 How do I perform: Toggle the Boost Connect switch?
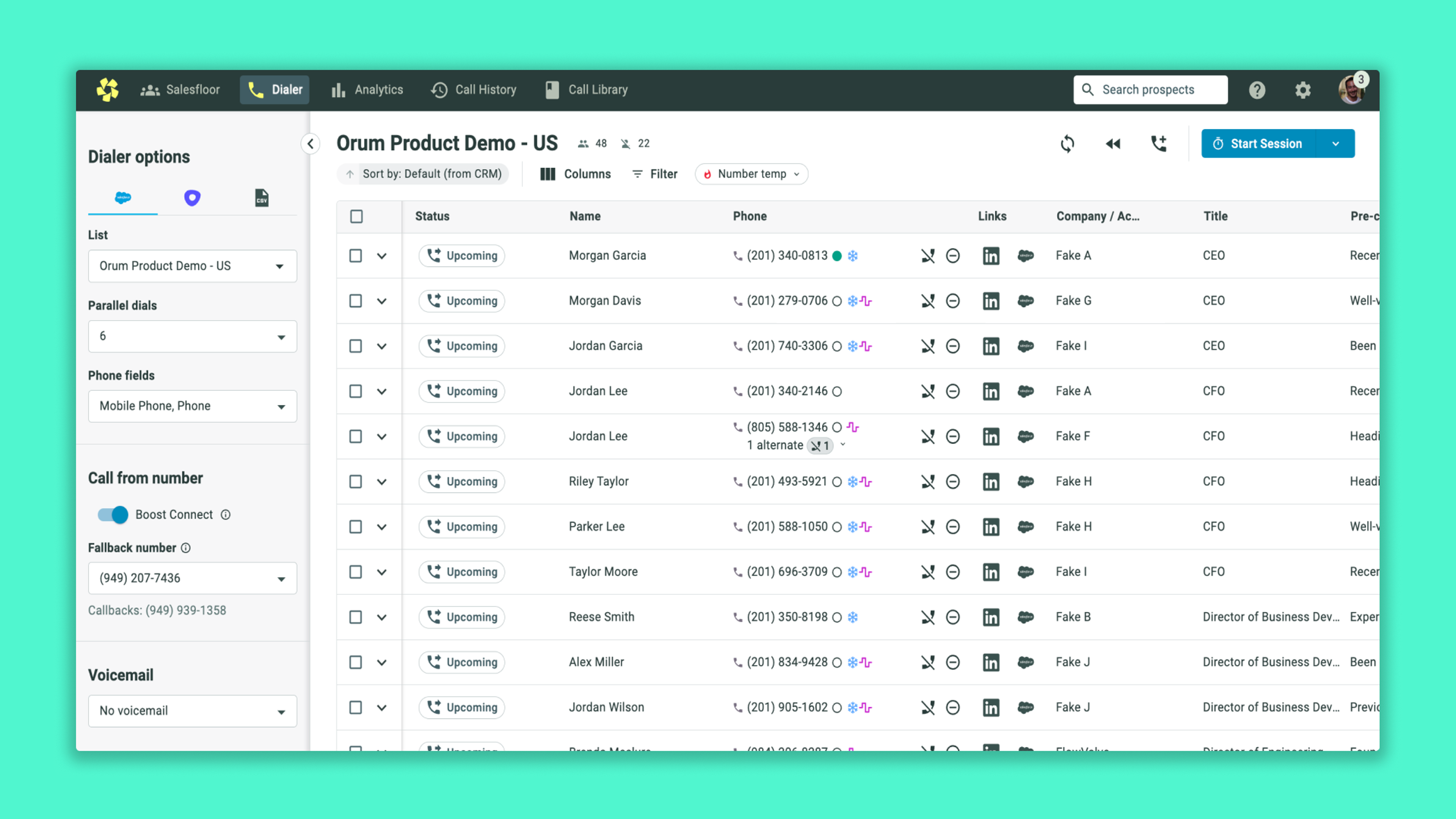(x=113, y=515)
